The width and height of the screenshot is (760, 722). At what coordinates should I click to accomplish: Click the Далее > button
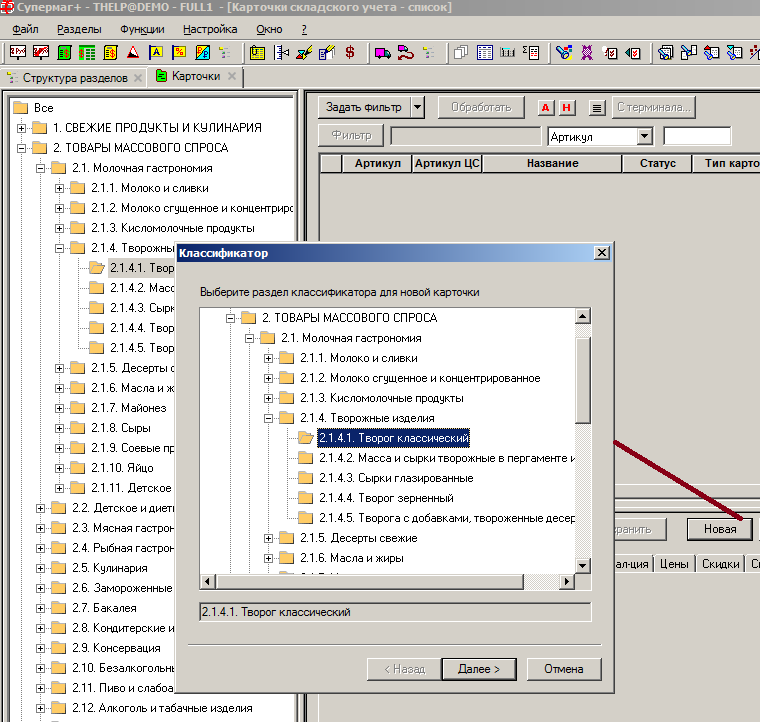[478, 669]
